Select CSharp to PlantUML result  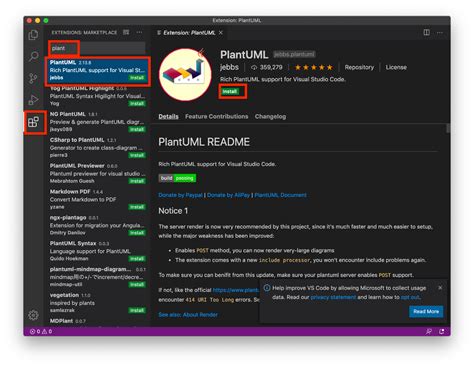(97, 148)
